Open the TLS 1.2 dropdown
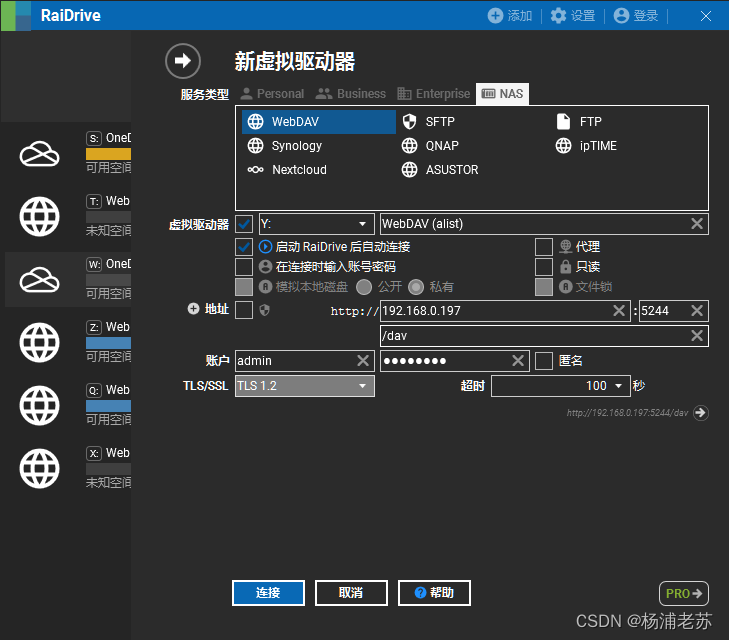 point(305,386)
